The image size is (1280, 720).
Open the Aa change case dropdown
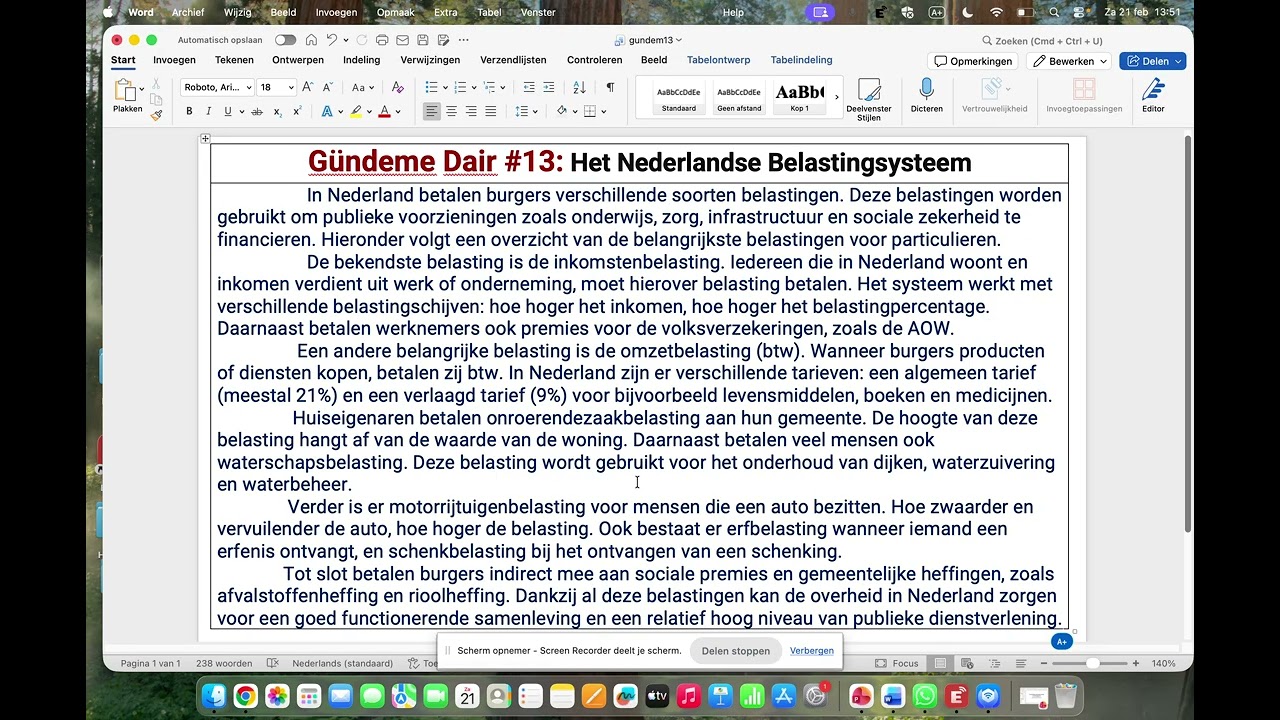pos(362,87)
